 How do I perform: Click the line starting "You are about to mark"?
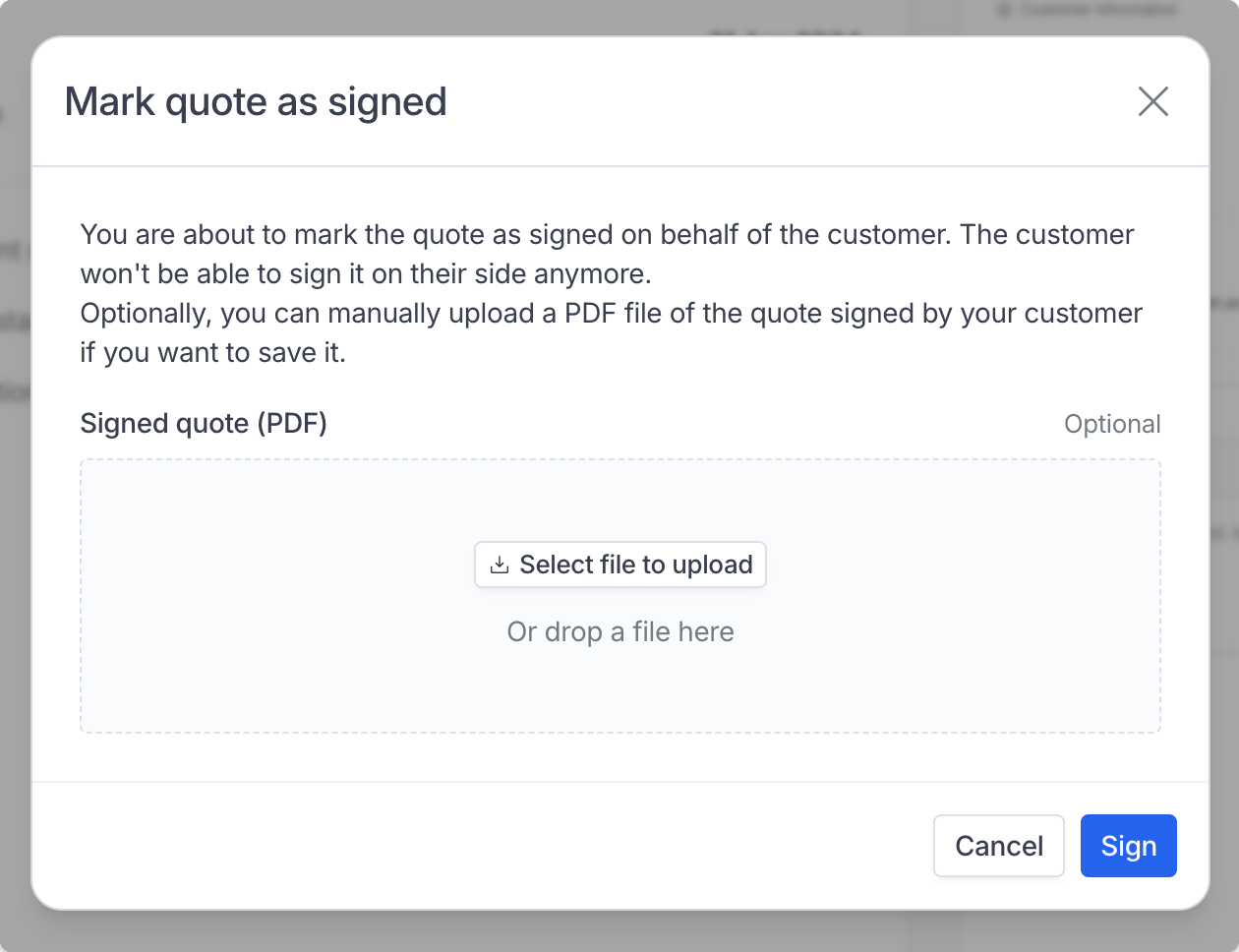[x=607, y=235]
